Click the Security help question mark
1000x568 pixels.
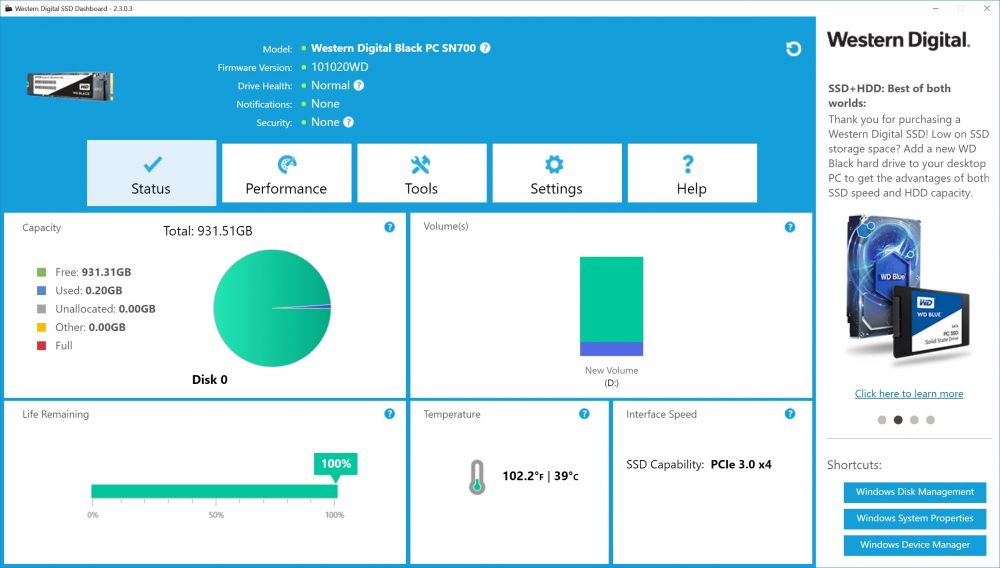click(x=348, y=122)
